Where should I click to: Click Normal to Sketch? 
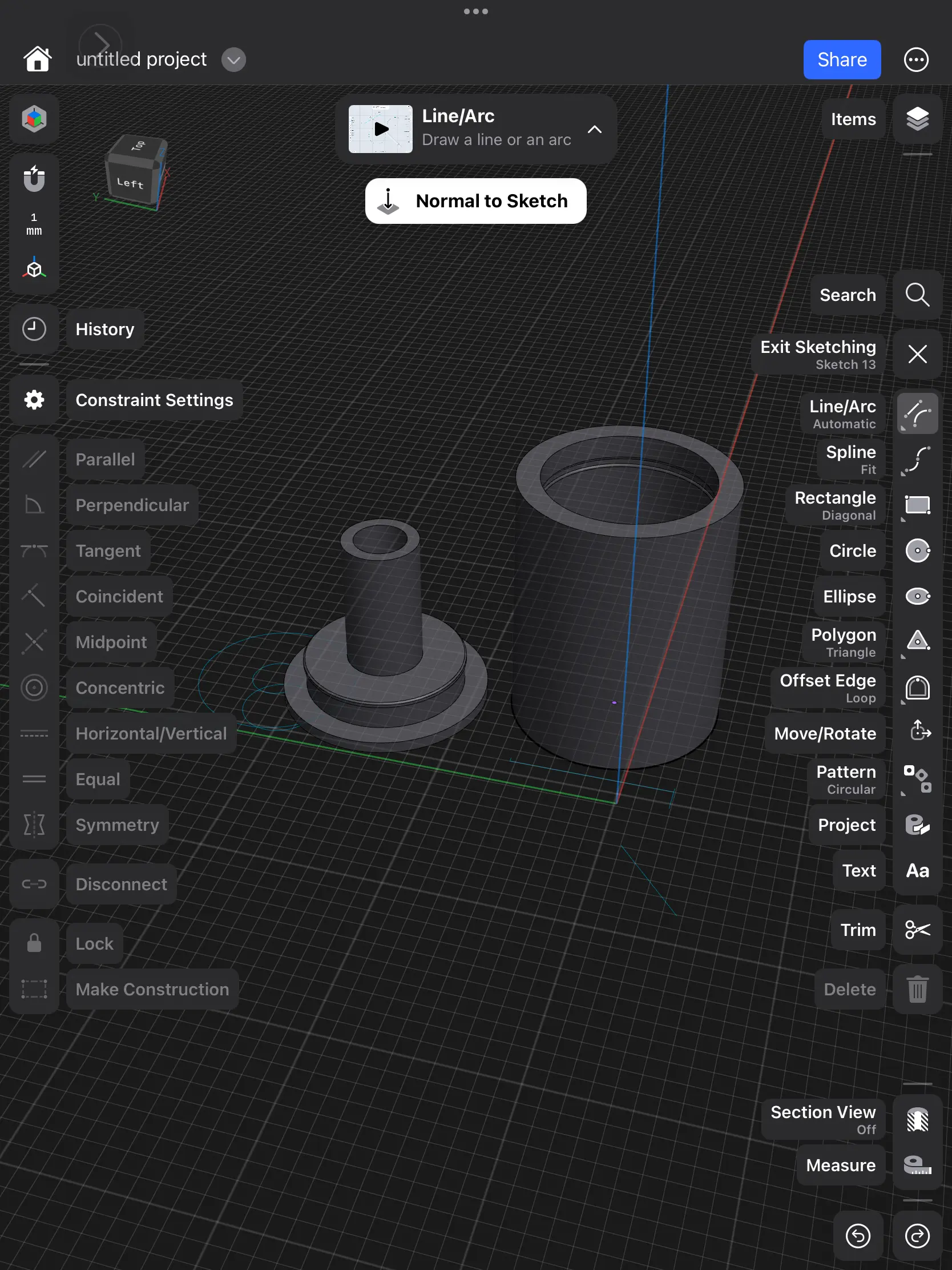click(x=475, y=201)
